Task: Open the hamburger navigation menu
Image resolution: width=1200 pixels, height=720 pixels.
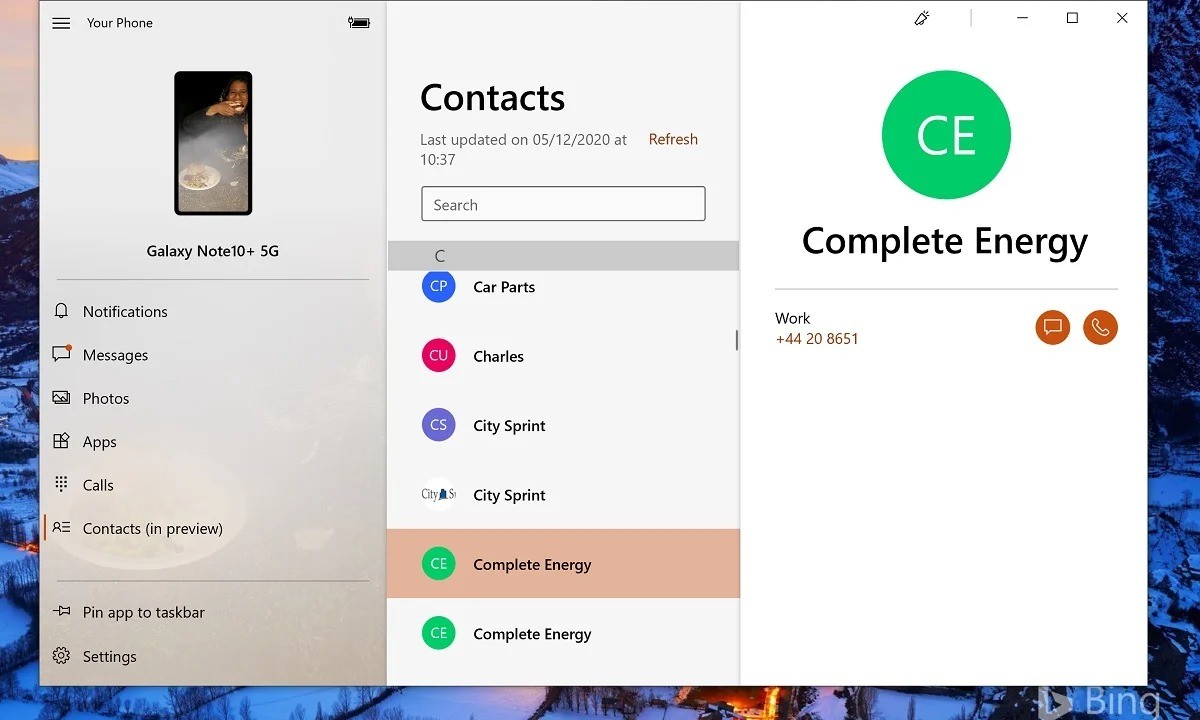Action: (61, 23)
